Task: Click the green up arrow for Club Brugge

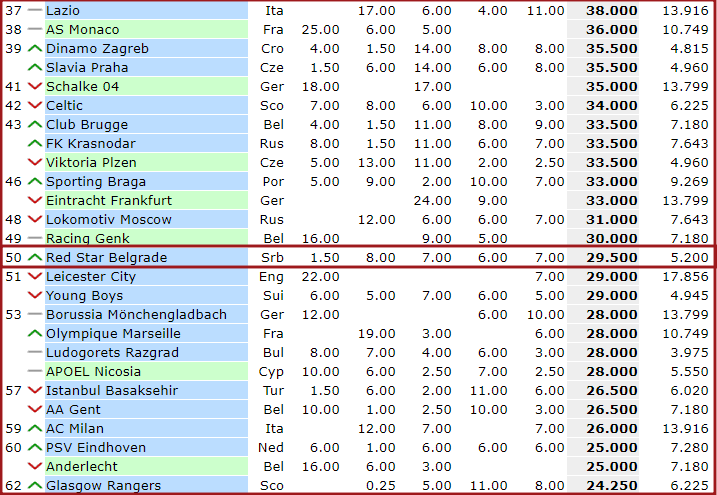Action: coord(35,124)
